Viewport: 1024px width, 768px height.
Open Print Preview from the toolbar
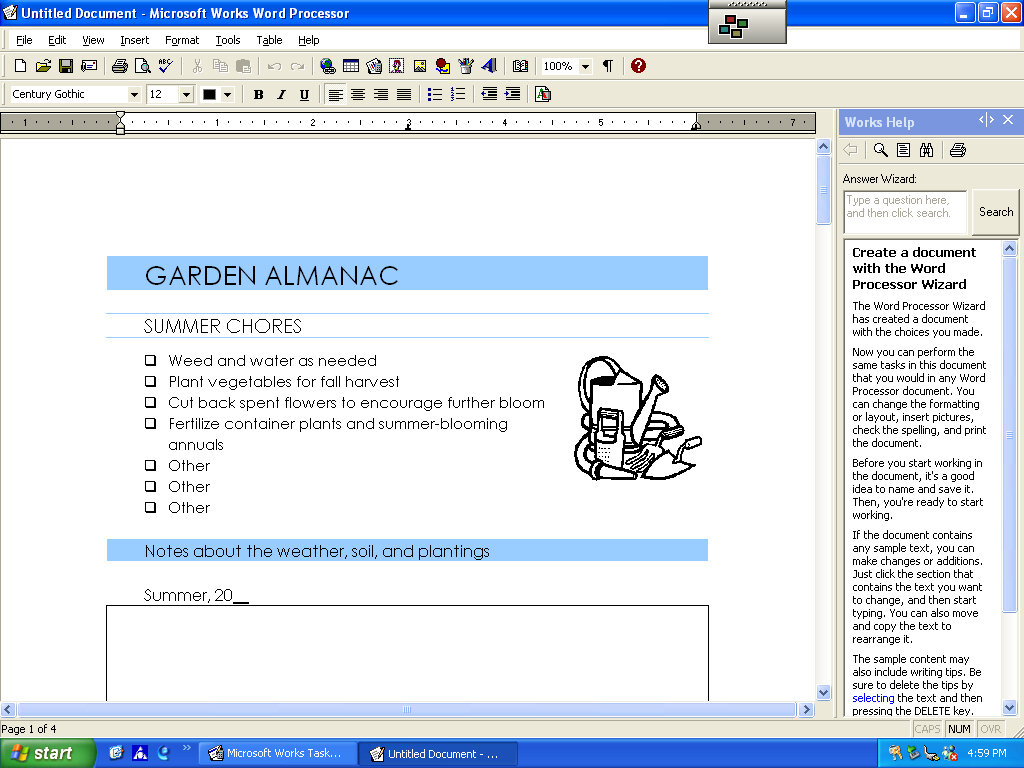142,66
